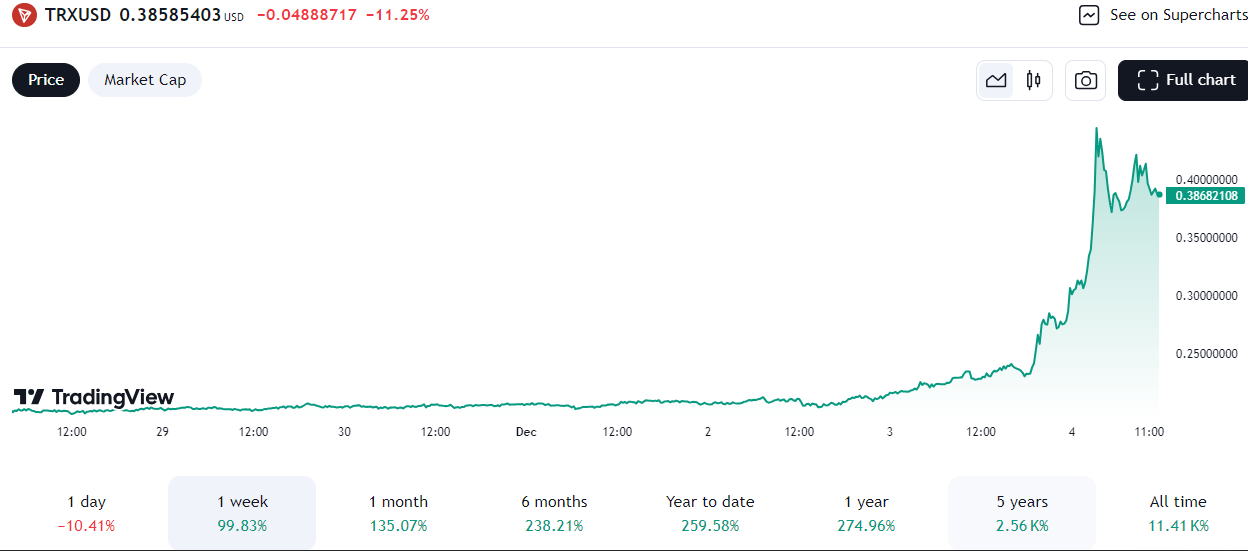Take a chart snapshot with camera icon

pos(1085,81)
